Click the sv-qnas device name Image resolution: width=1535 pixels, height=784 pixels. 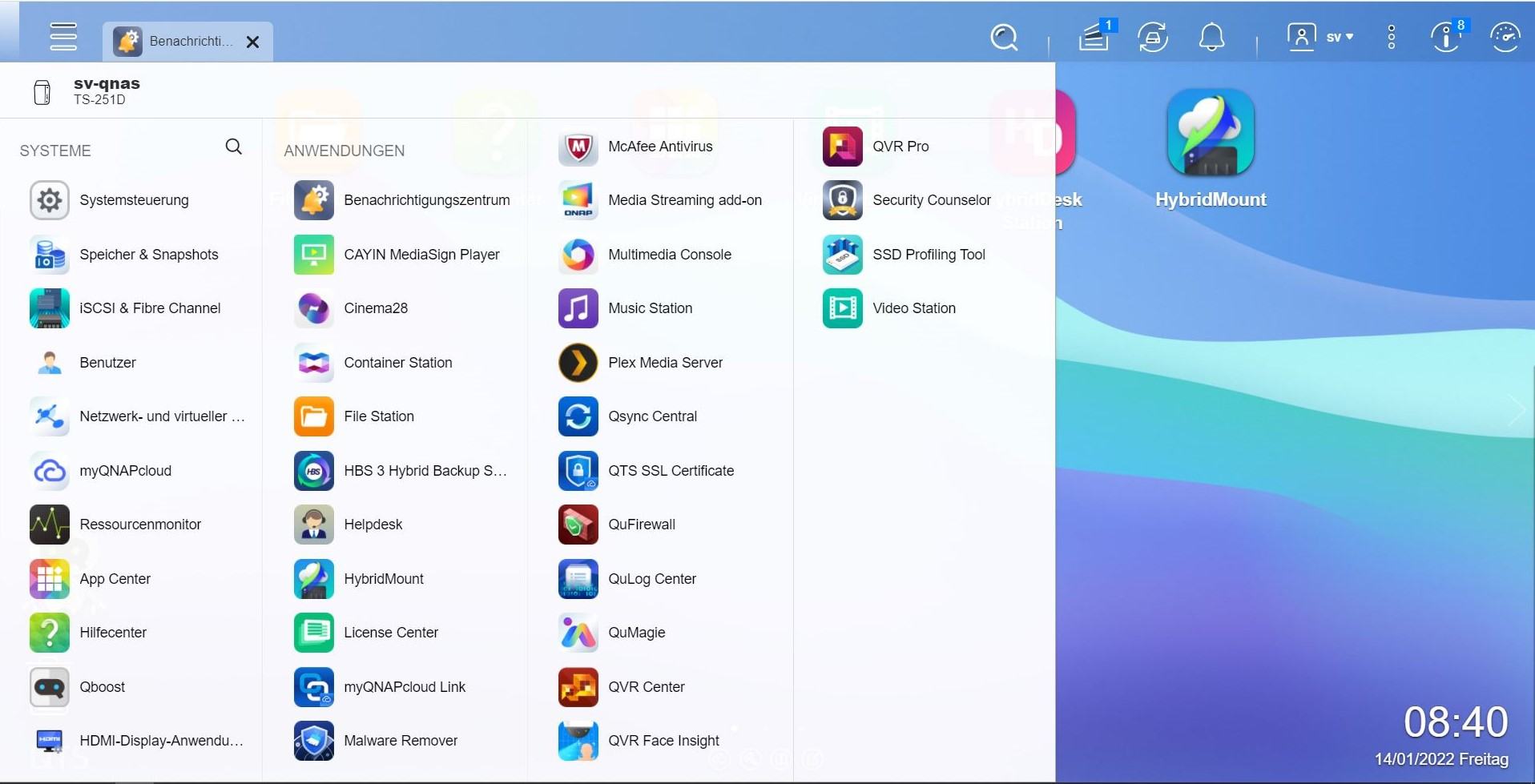(x=107, y=83)
